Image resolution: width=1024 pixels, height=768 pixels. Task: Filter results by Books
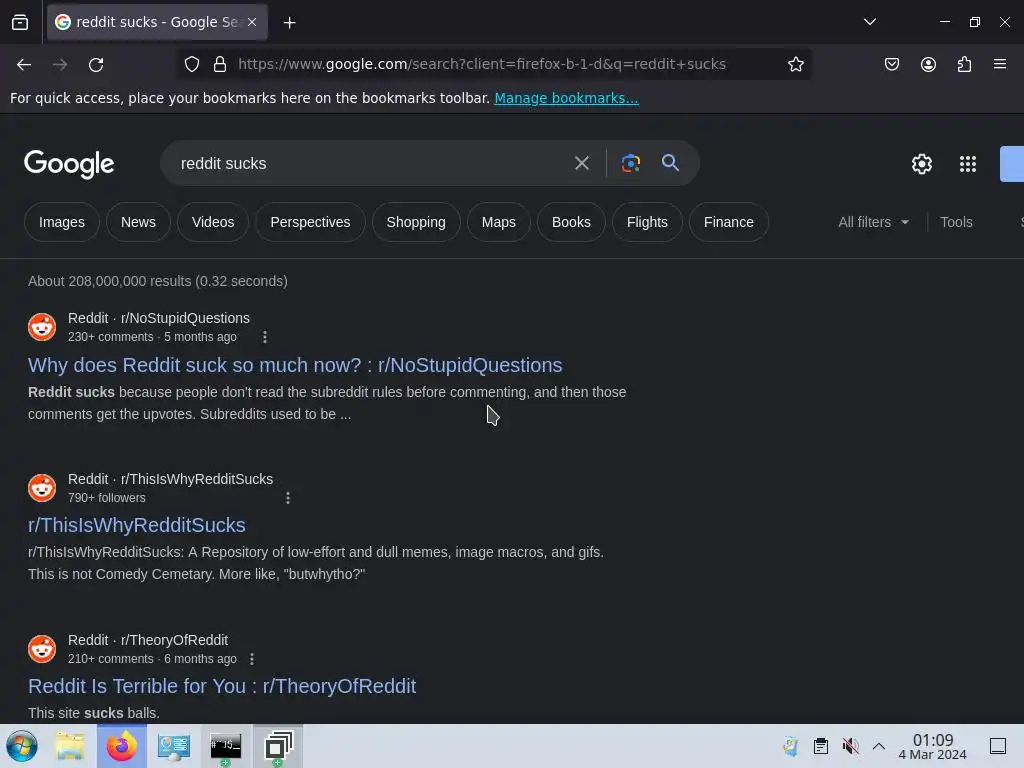click(571, 222)
